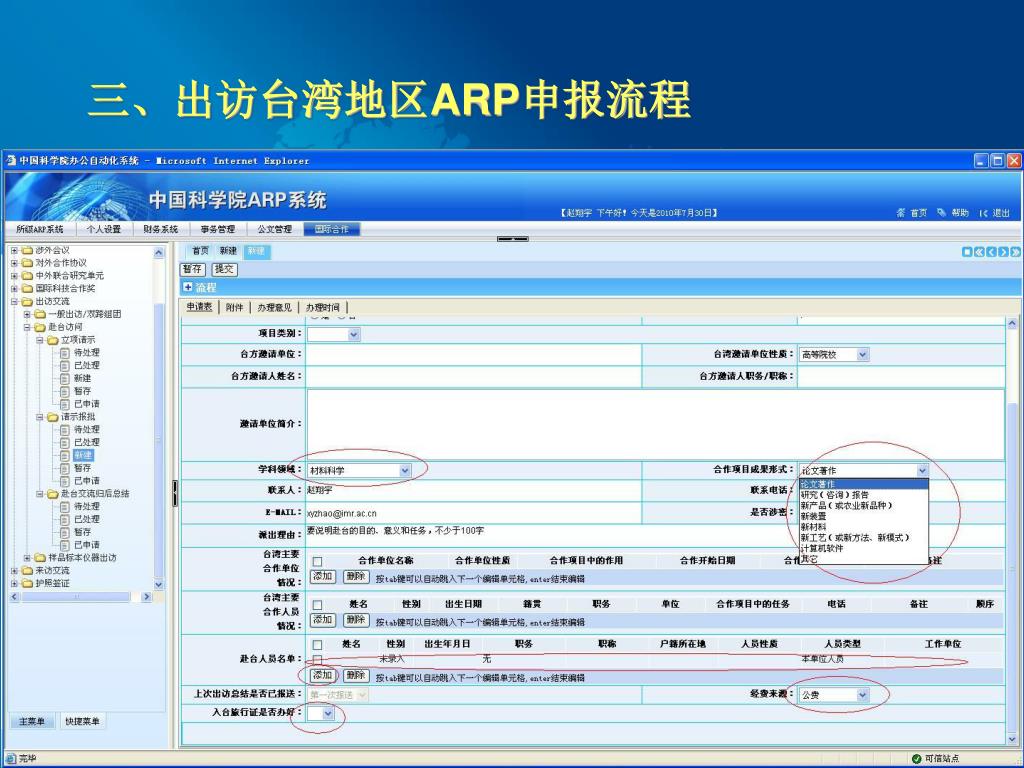Screen dimensions: 1024x768
Task: Click the 护照签证 folder icon
Action: tap(27, 583)
